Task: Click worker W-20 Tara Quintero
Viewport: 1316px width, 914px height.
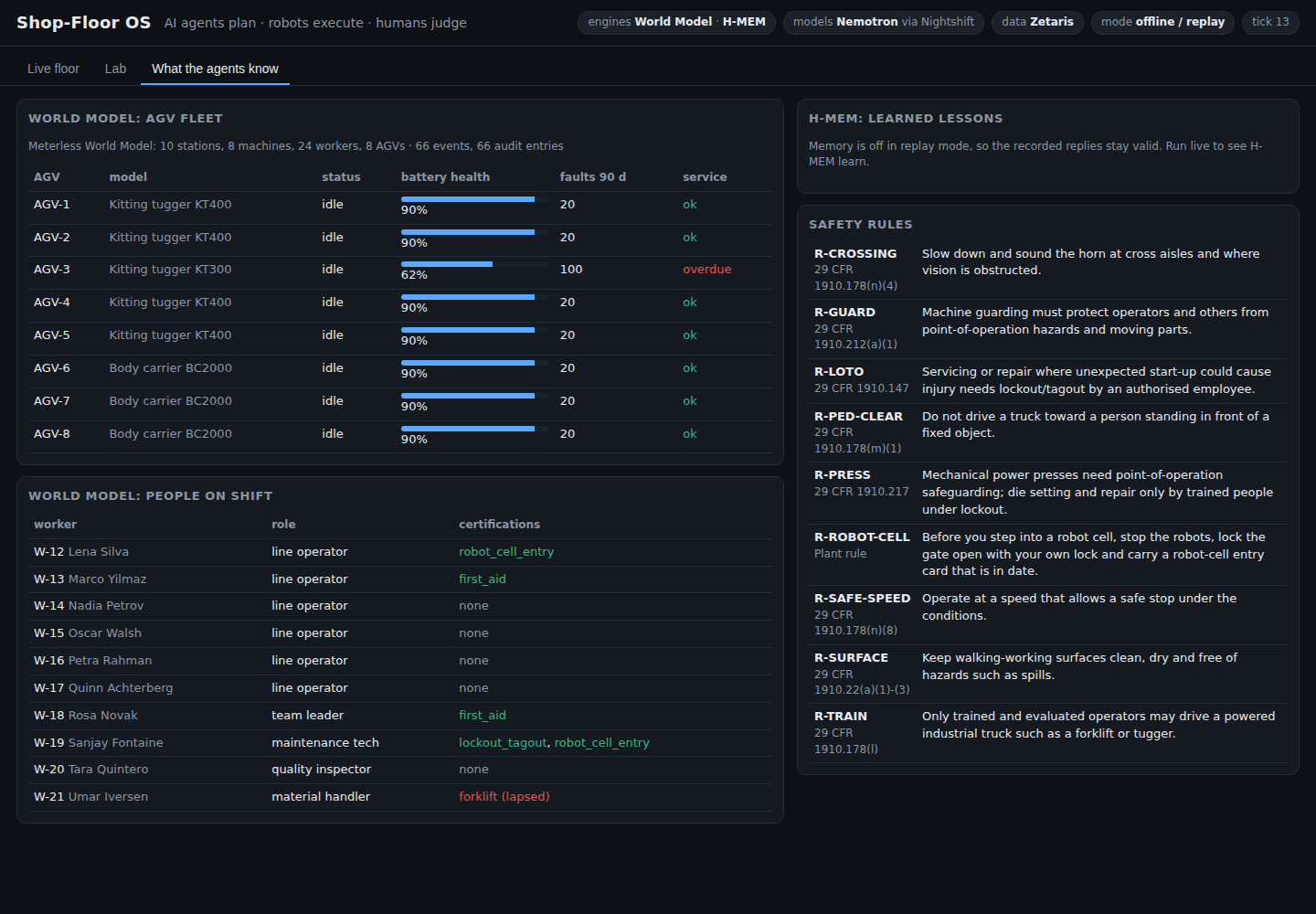Action: click(90, 770)
